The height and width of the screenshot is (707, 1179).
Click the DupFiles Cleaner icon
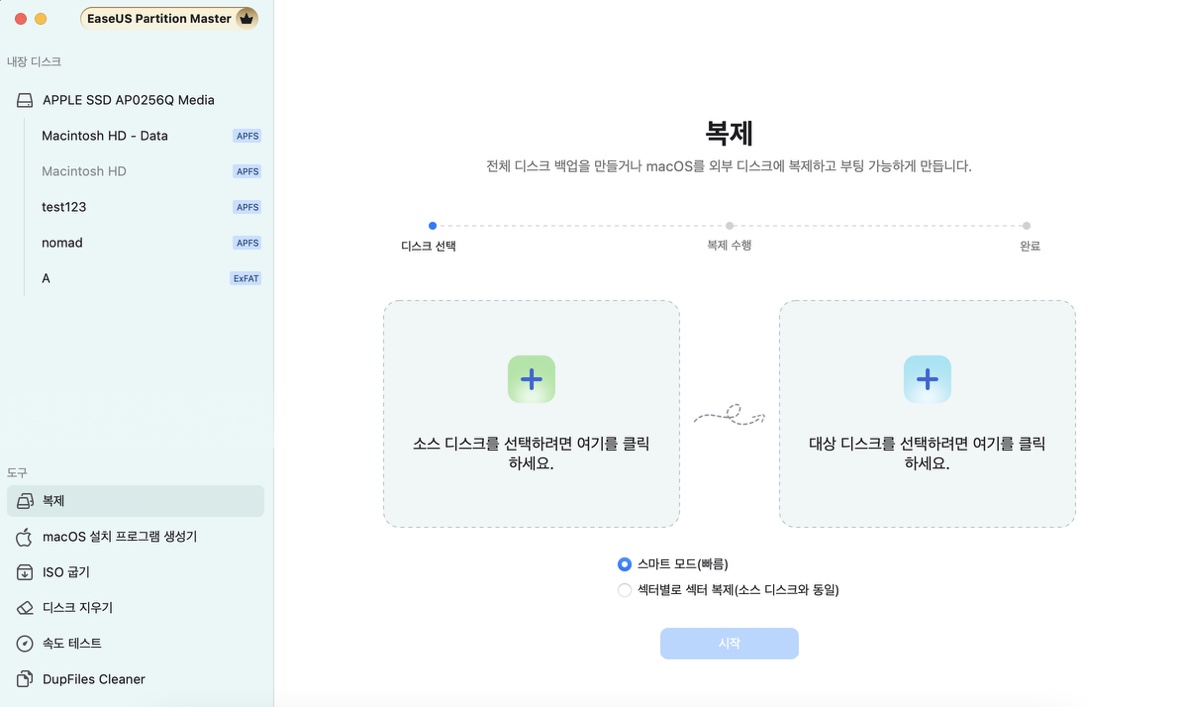tap(25, 678)
